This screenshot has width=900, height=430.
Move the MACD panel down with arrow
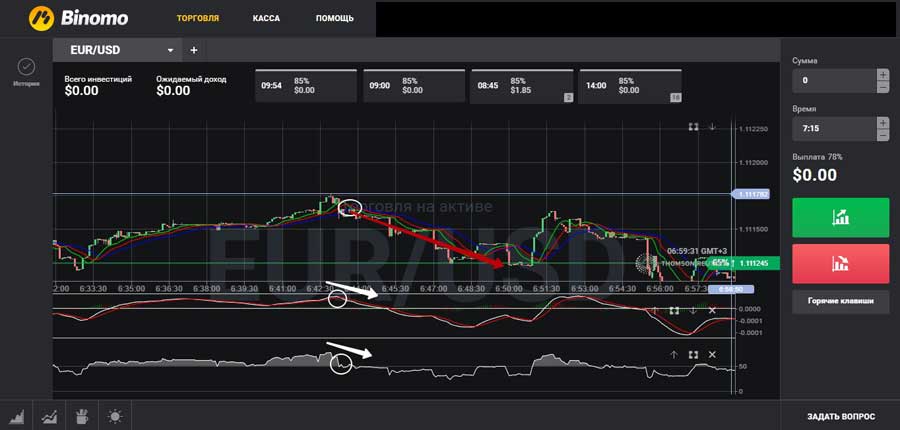click(693, 311)
